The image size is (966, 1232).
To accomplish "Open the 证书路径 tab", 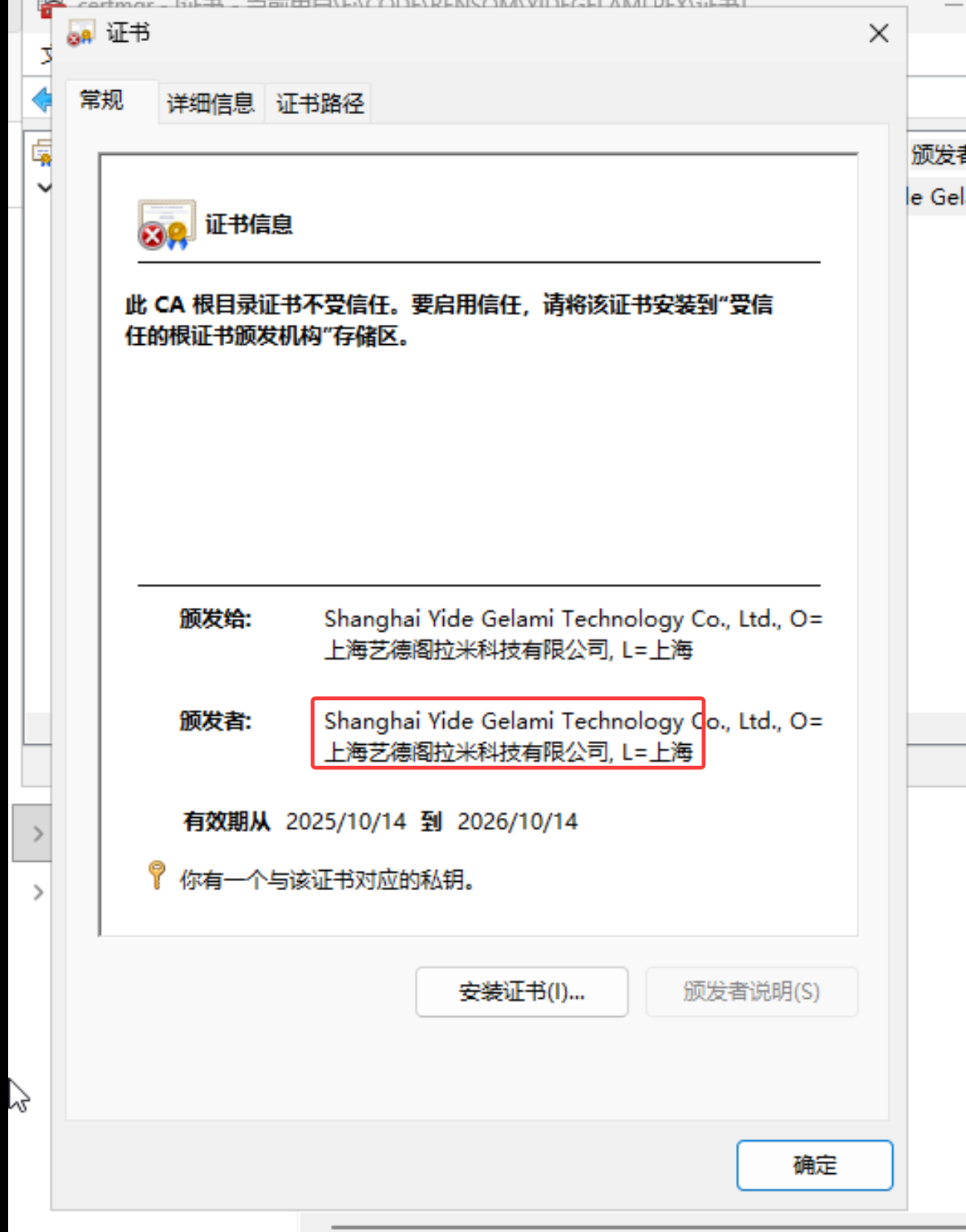I will 320,103.
